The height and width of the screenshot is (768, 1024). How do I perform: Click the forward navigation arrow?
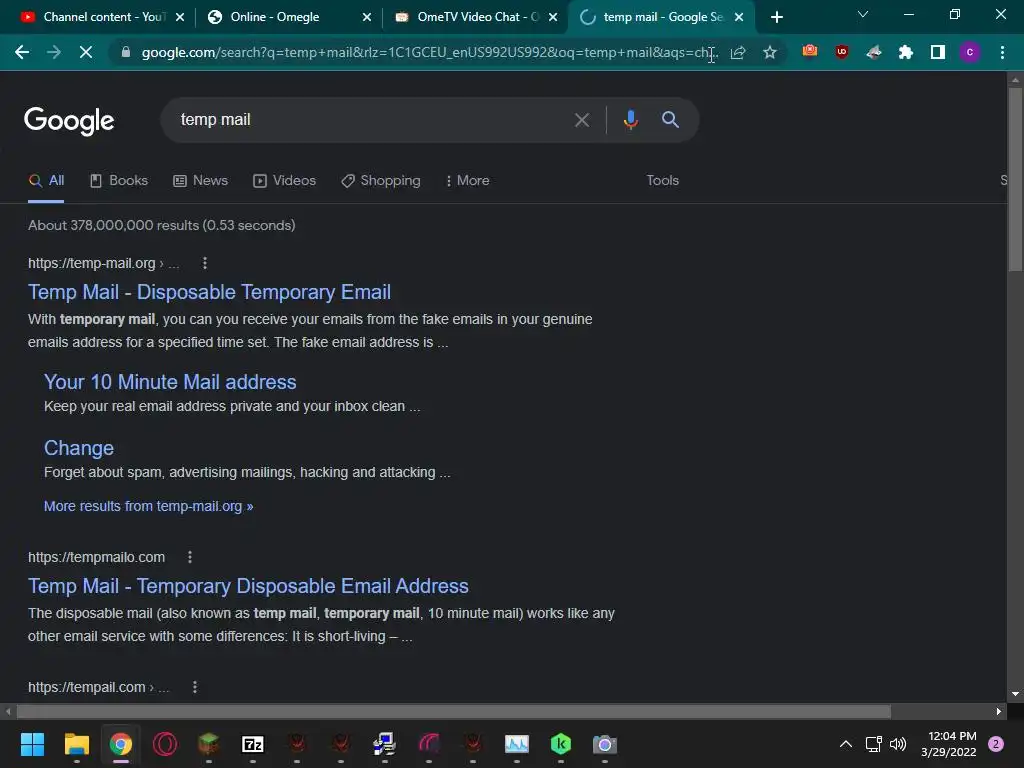(54, 52)
